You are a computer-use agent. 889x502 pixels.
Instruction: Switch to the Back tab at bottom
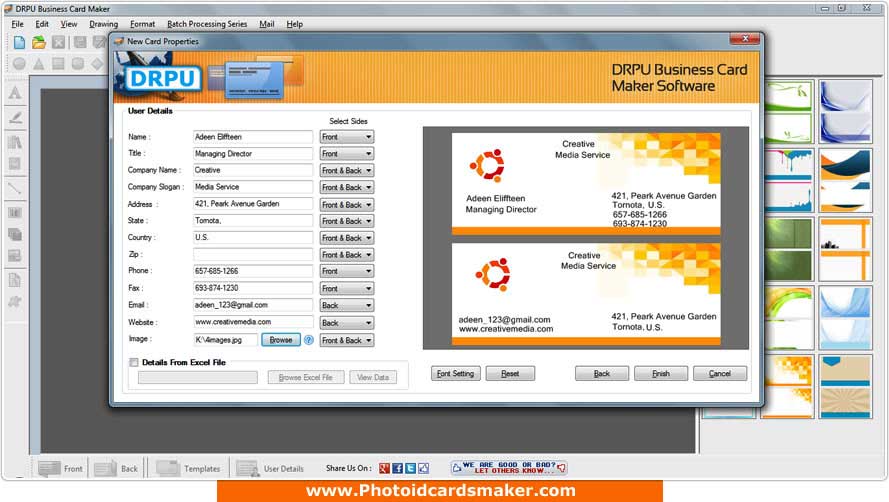pos(116,469)
